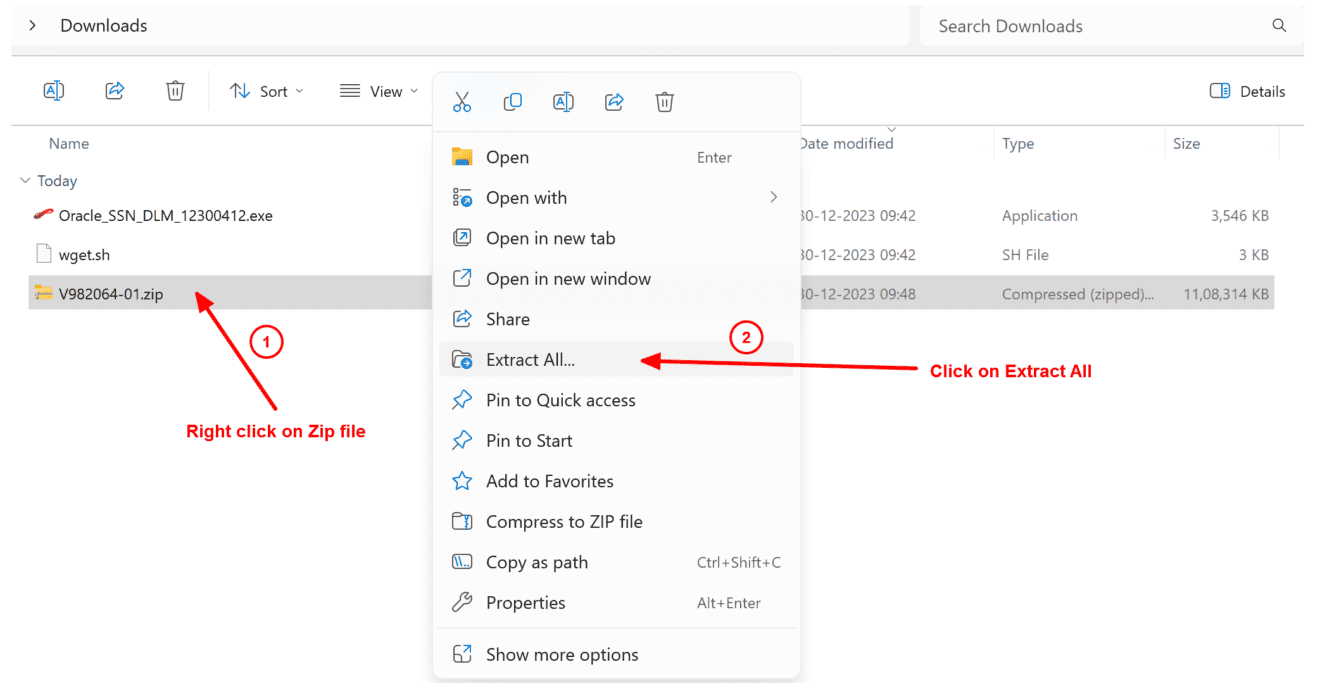This screenshot has height=700, width=1320.
Task: Click the Copy icon in context menu
Action: coord(512,101)
